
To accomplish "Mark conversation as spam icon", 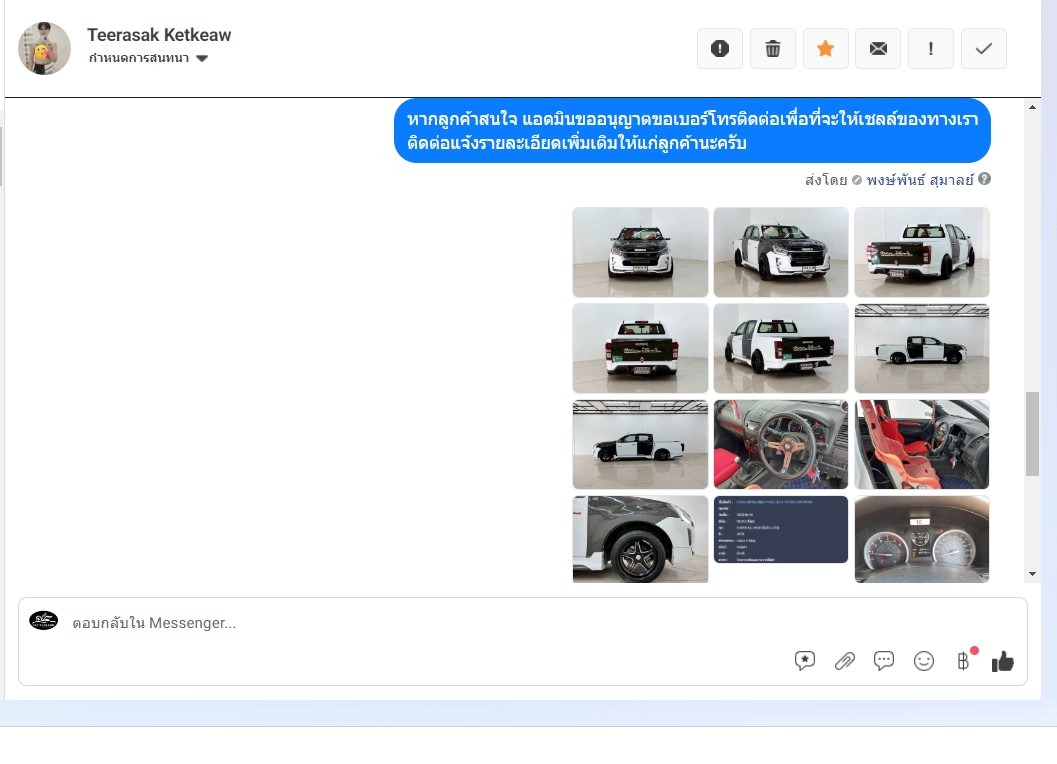I will [x=719, y=49].
